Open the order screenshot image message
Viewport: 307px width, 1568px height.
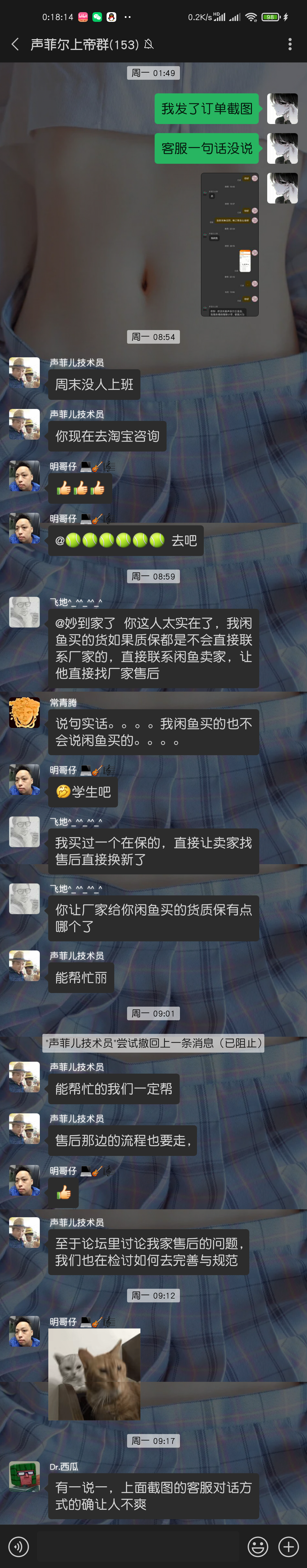[230, 244]
